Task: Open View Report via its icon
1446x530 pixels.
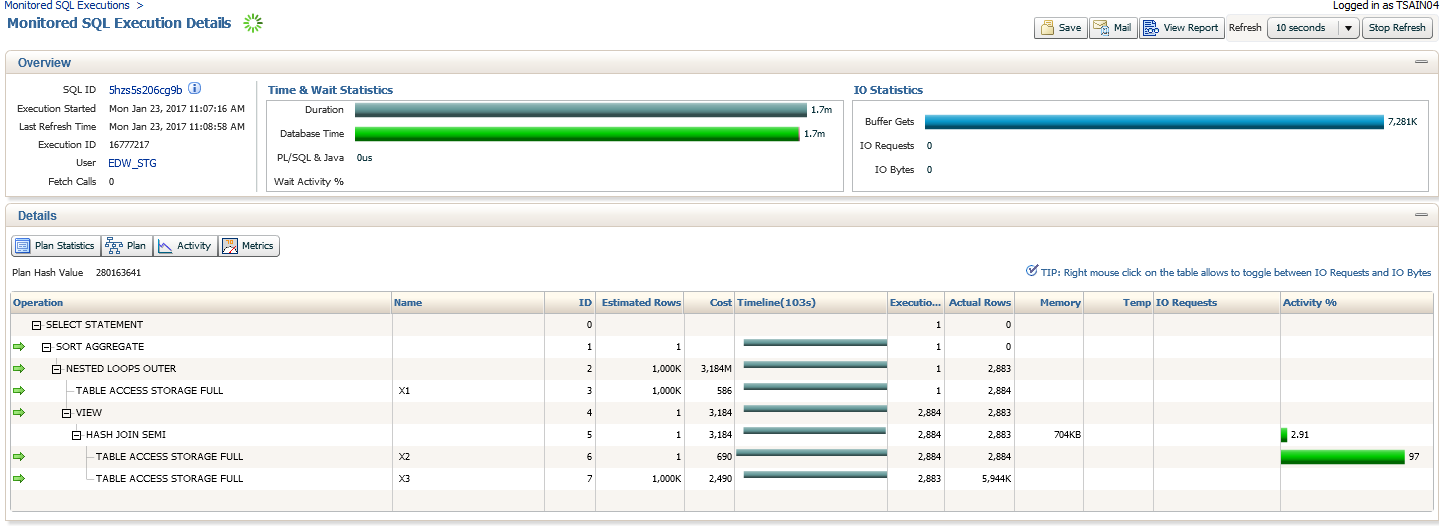Action: tap(1151, 28)
